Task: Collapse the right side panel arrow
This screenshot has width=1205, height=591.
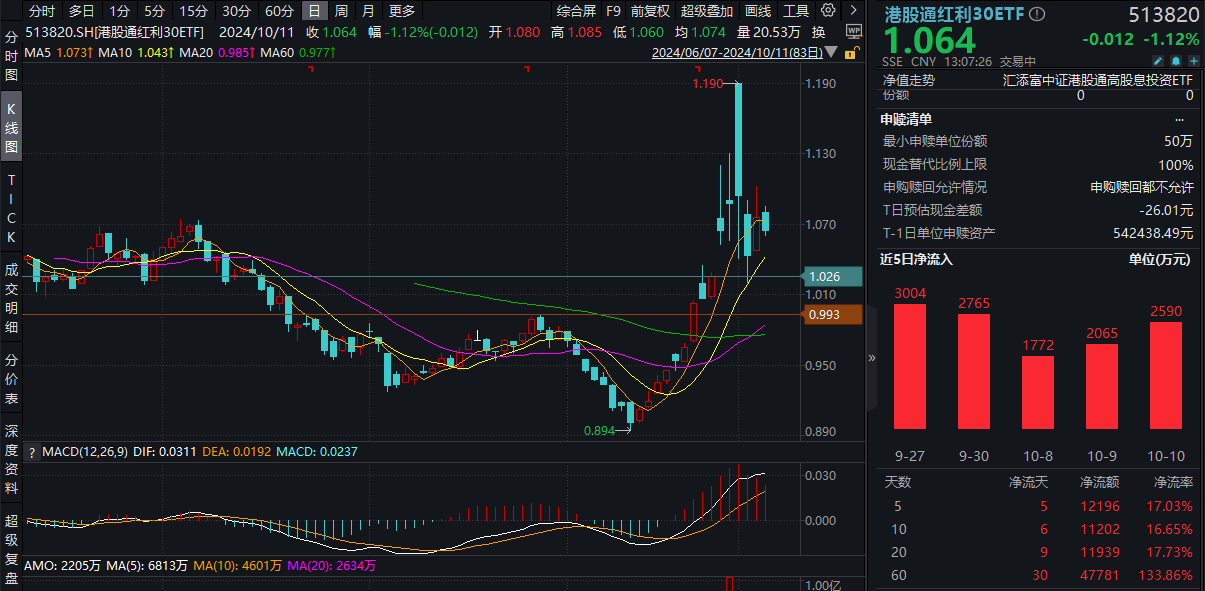Action: tap(870, 357)
